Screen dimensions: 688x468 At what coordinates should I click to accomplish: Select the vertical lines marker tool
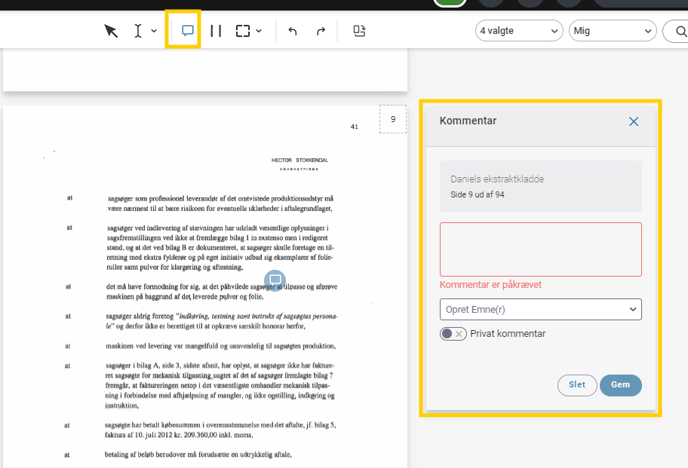pos(215,31)
